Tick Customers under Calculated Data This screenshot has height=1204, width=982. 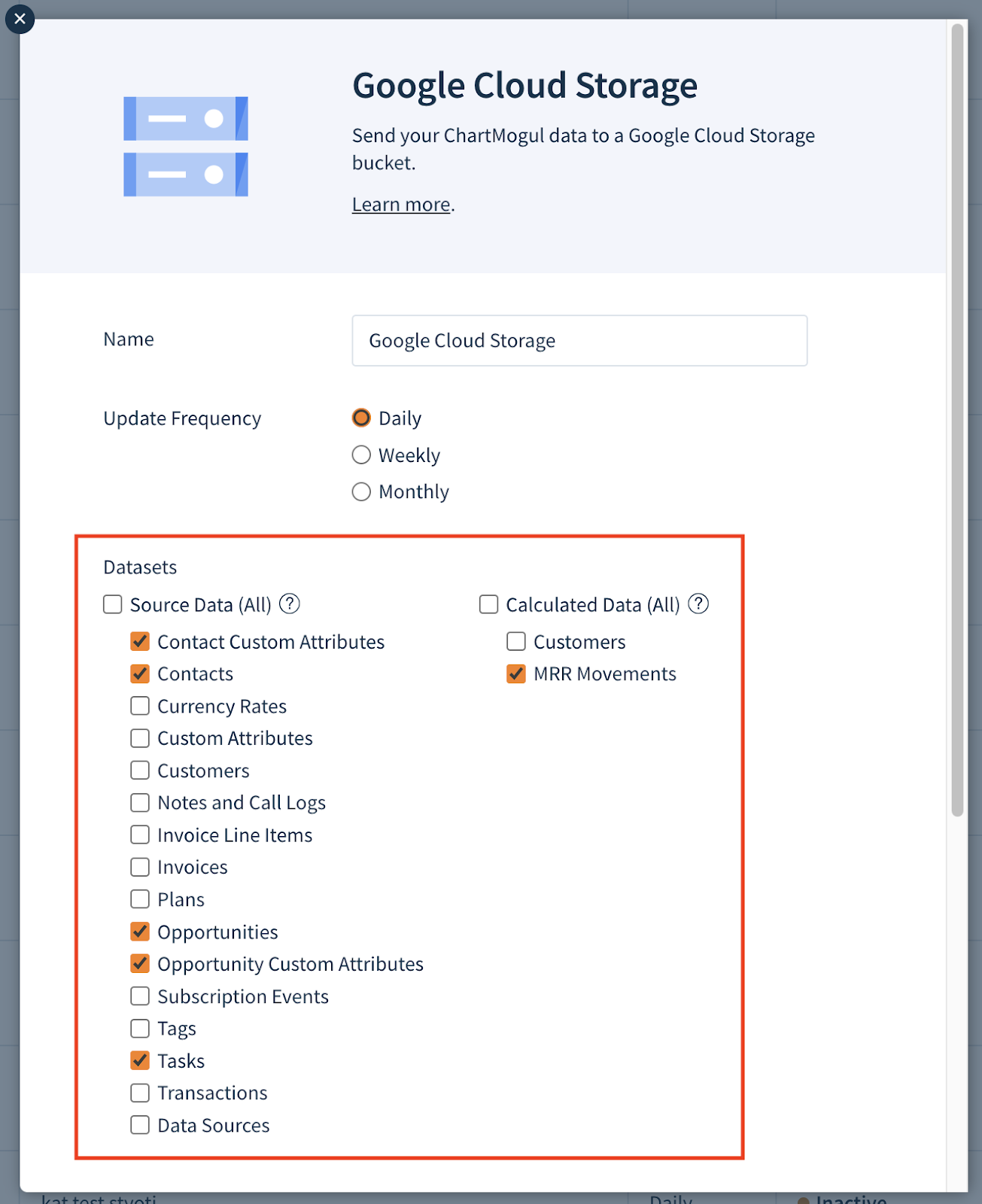click(x=516, y=641)
